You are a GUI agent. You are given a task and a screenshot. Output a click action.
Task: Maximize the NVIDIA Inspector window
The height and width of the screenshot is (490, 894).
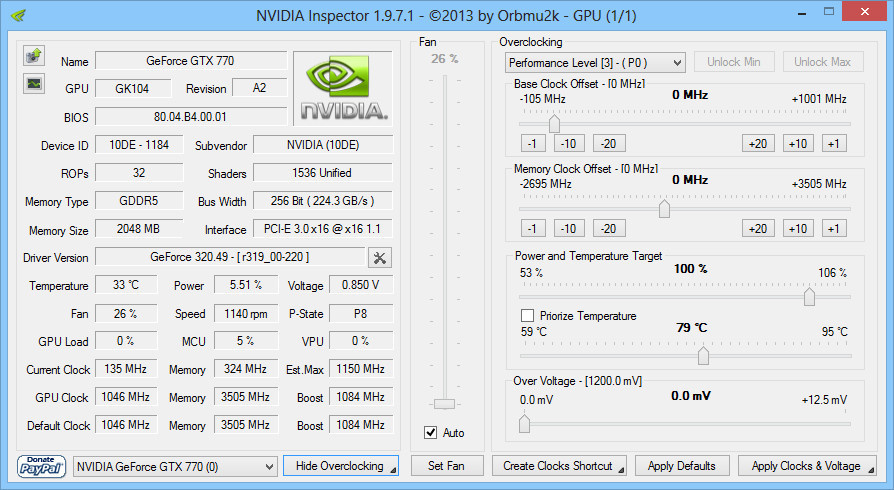829,11
